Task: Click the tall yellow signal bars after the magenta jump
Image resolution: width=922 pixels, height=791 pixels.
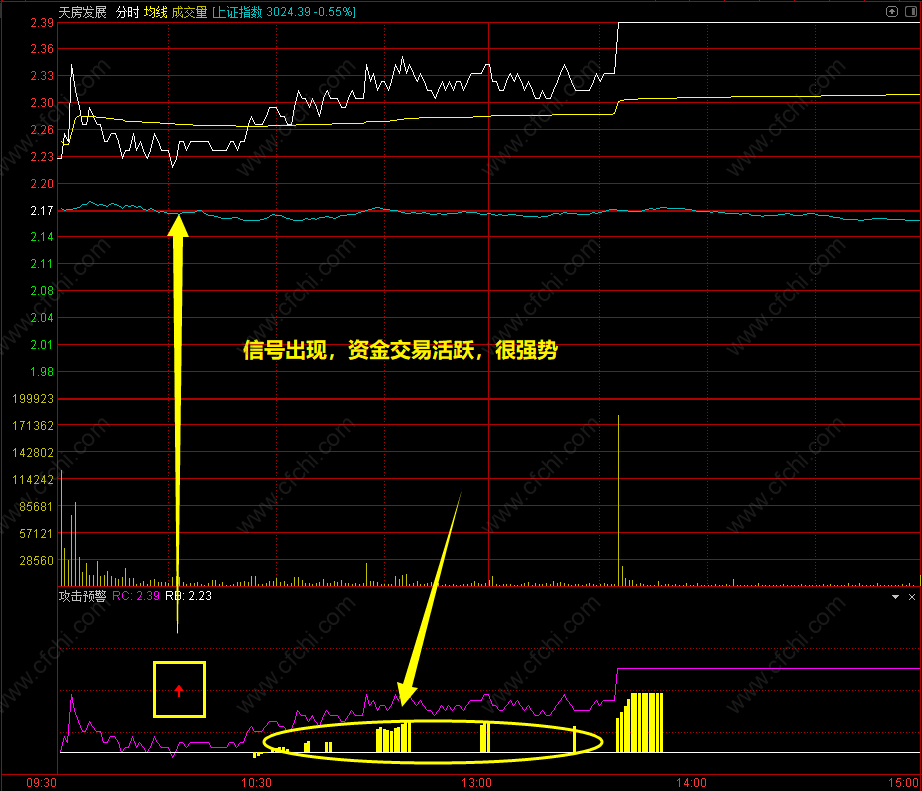Action: (640, 723)
